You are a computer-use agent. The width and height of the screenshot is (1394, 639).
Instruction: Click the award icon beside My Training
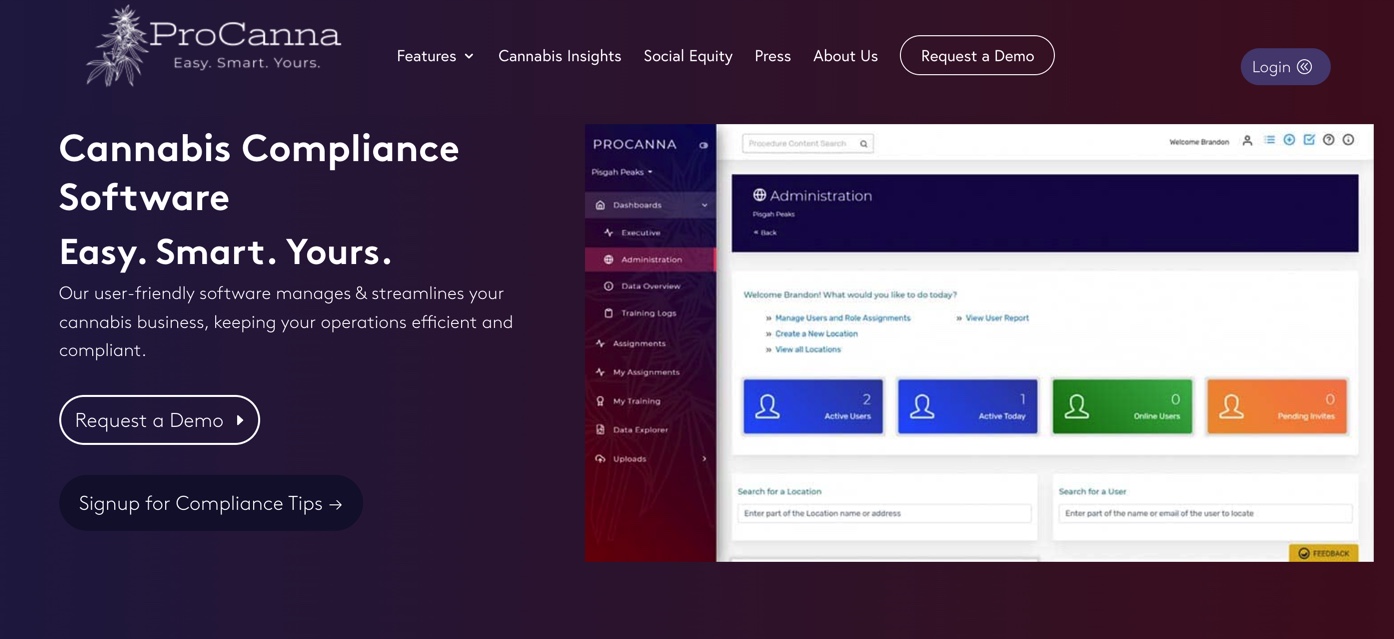tap(600, 401)
